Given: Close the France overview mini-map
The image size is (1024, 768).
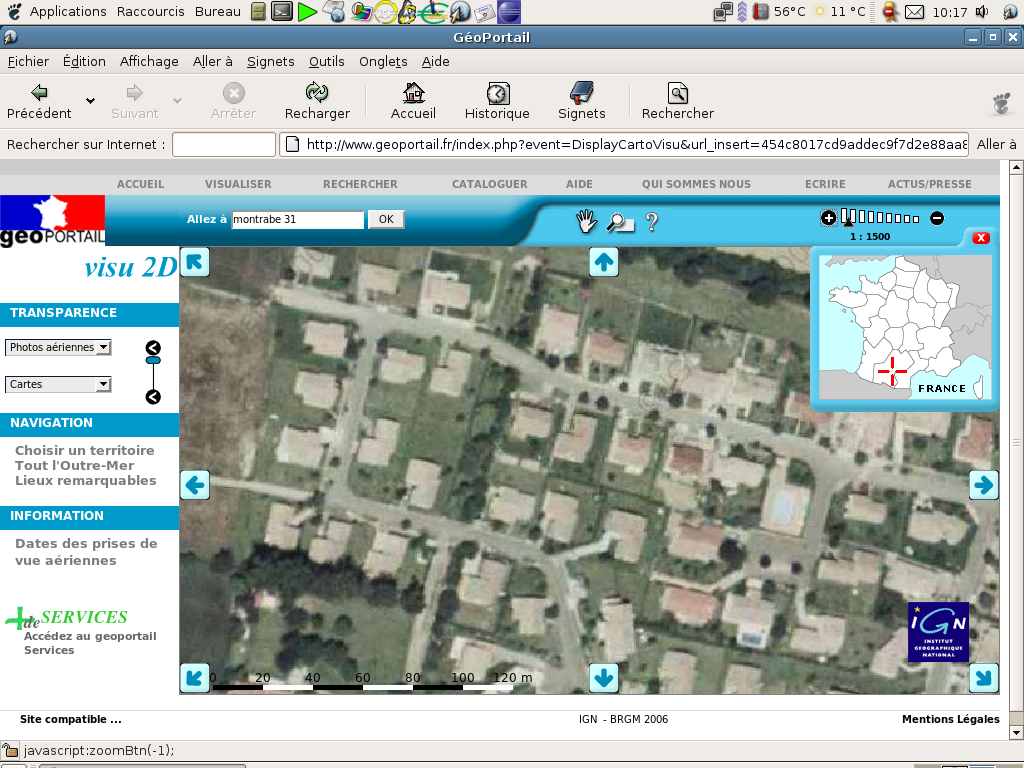Looking at the screenshot, I should (981, 238).
